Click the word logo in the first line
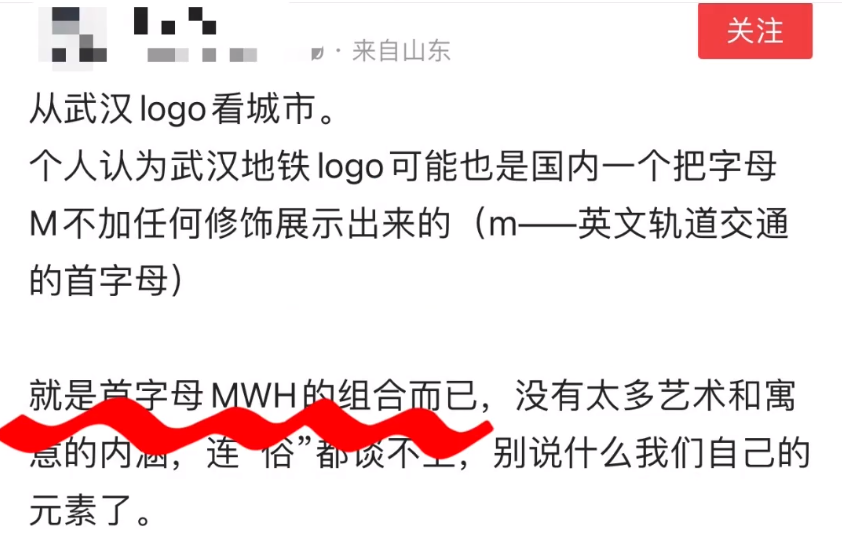Viewport: 842px width, 553px height. (173, 111)
